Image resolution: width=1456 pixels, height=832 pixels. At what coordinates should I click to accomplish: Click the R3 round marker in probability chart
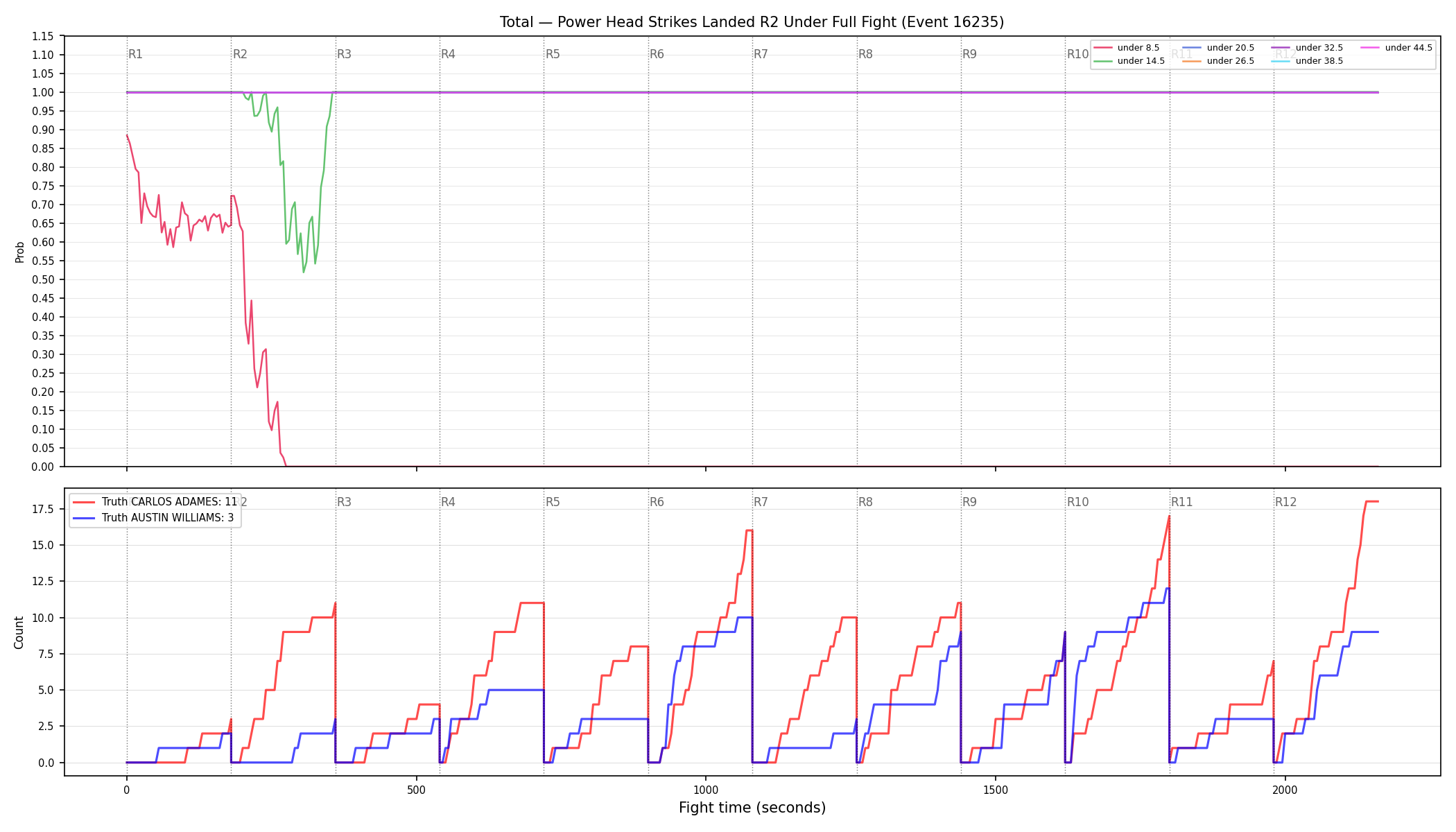pyautogui.click(x=344, y=54)
